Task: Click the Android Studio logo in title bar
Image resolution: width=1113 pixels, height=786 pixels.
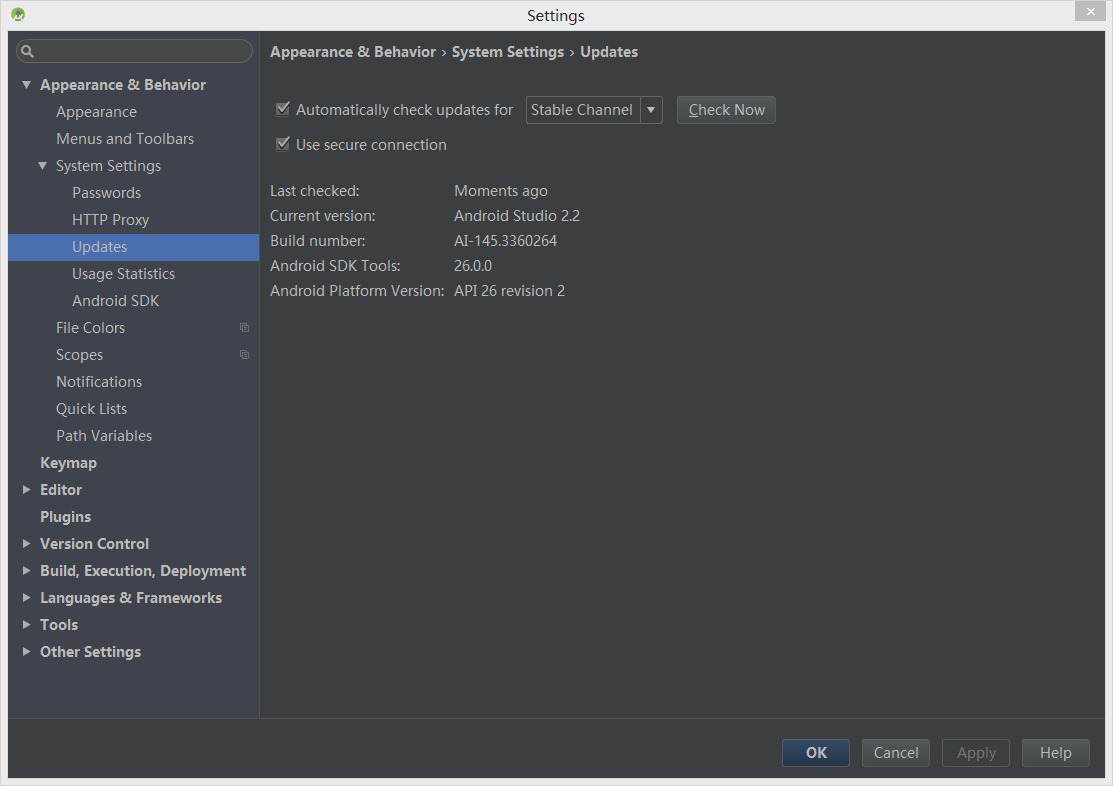Action: [18, 14]
